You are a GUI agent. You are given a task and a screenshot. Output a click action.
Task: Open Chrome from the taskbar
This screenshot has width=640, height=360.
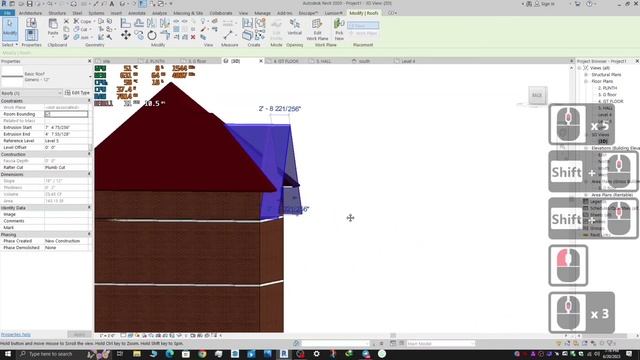tap(202, 354)
